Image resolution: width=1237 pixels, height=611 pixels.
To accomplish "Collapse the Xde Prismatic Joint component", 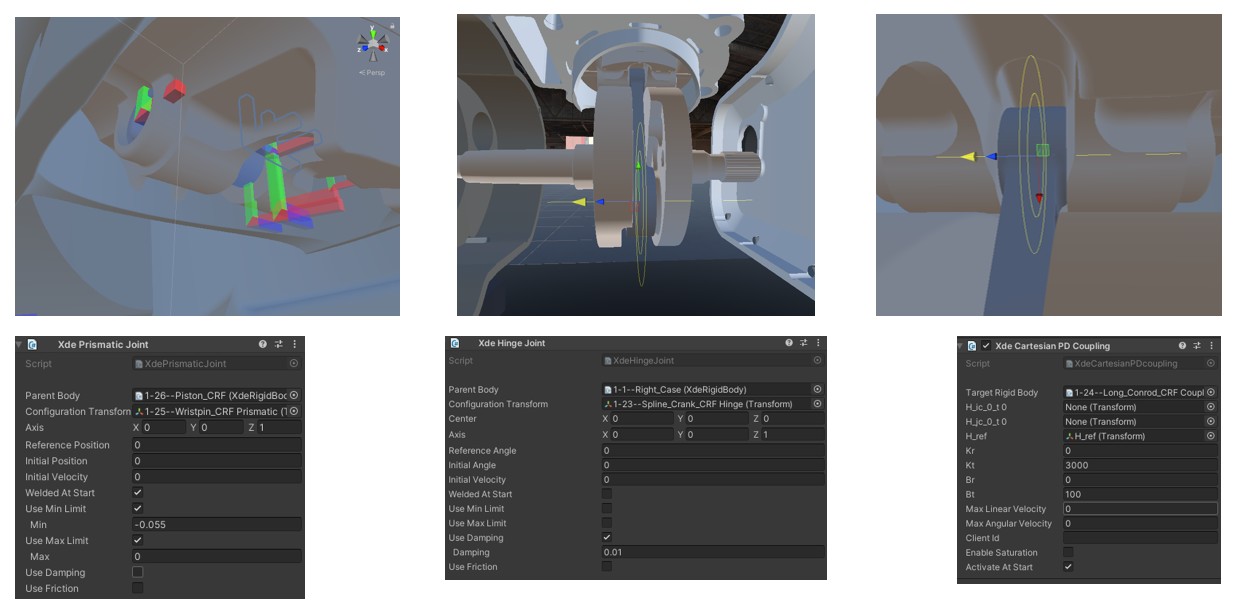I will (19, 344).
